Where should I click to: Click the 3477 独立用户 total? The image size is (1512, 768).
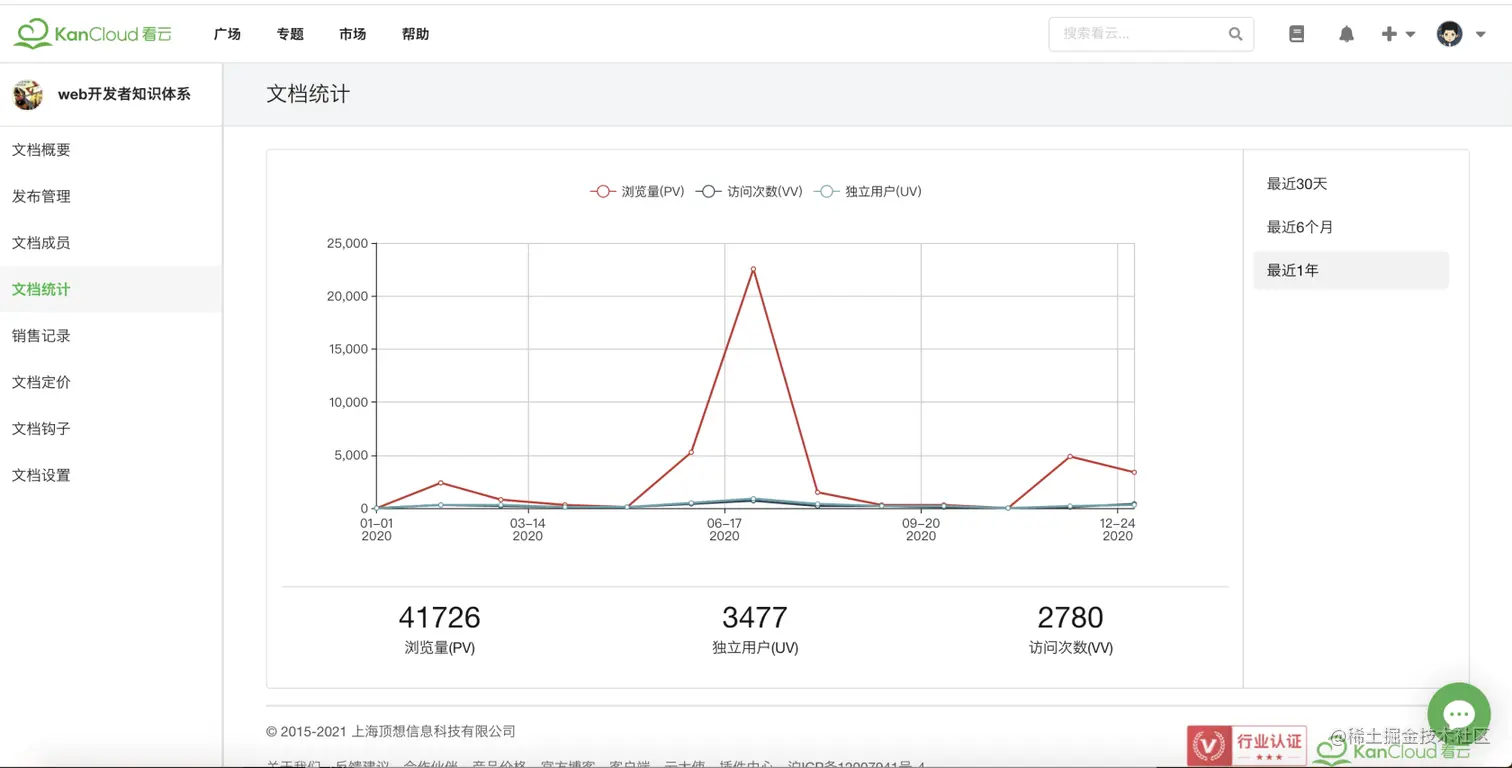755,617
